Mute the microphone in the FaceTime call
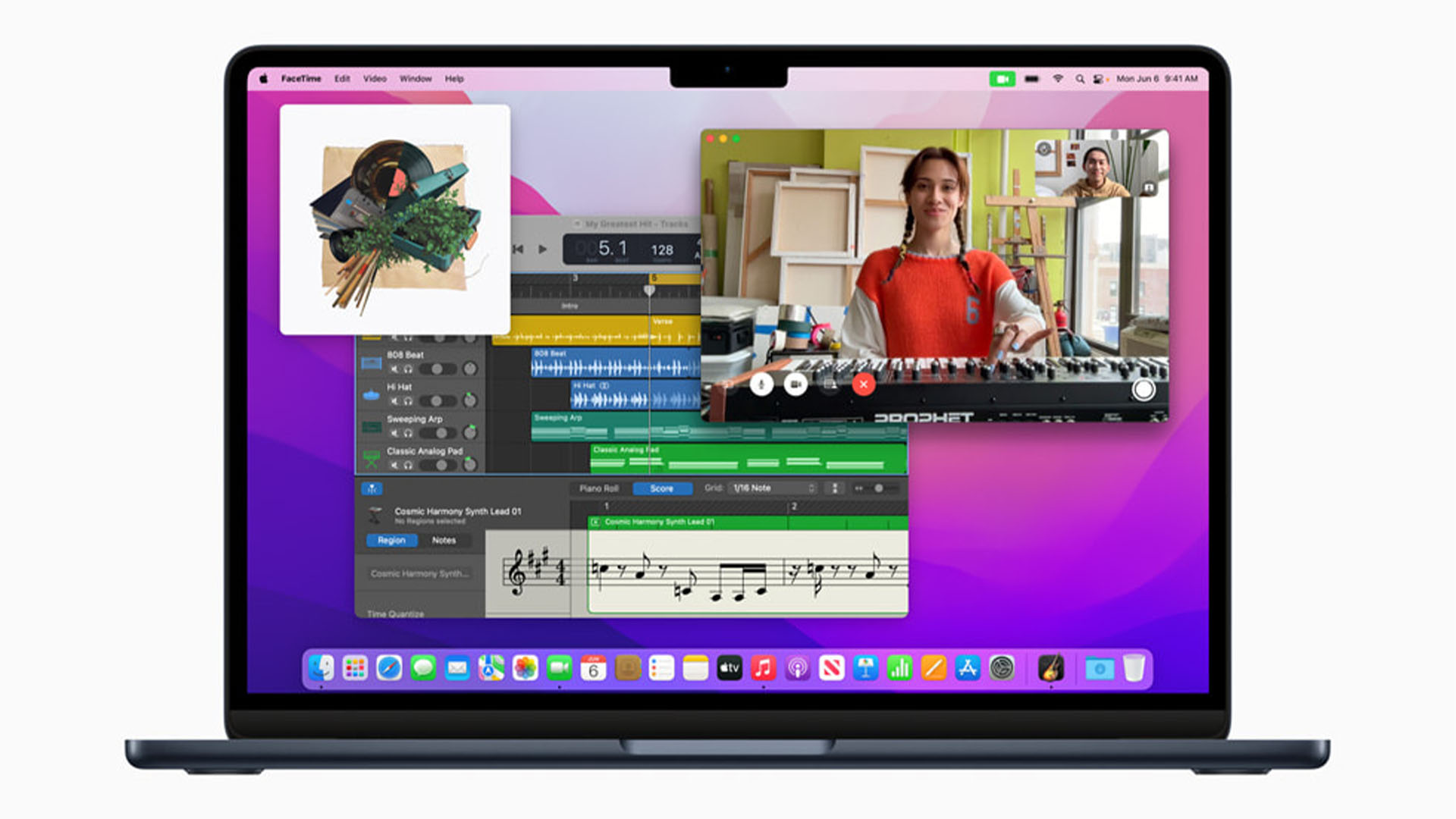This screenshot has height=819, width=1456. [762, 384]
